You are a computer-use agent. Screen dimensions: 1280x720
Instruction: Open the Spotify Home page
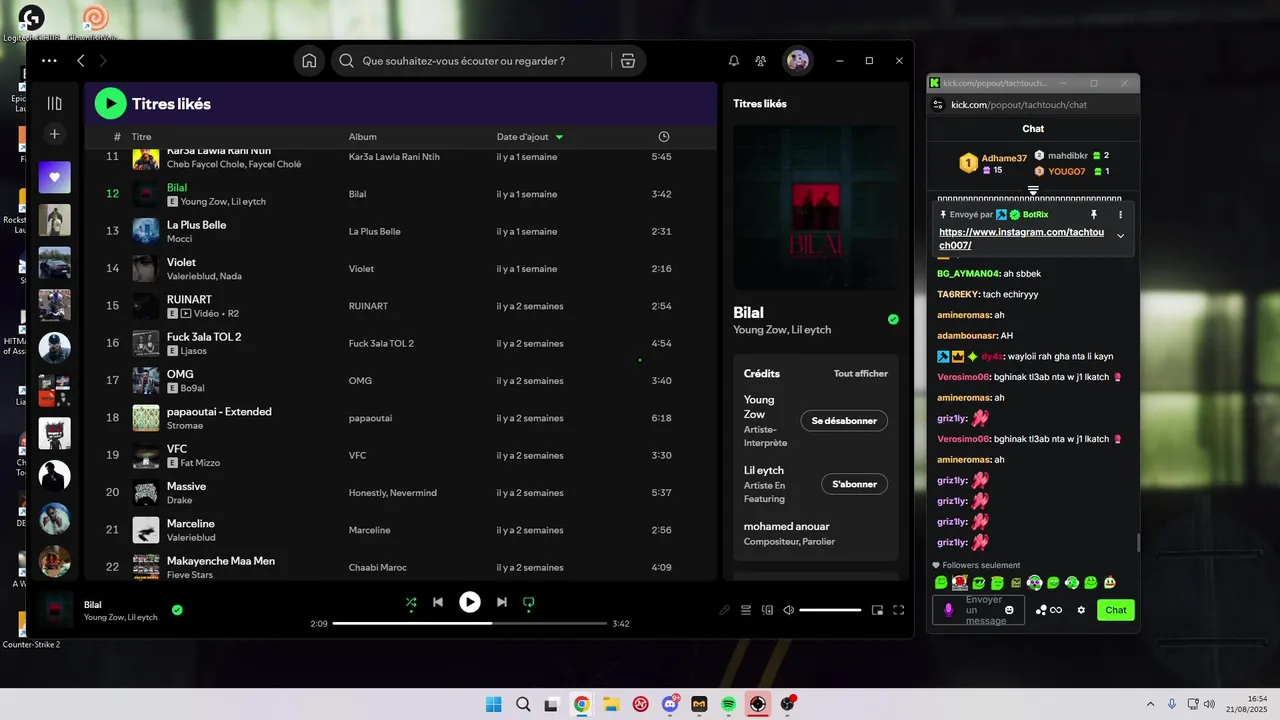pos(309,61)
